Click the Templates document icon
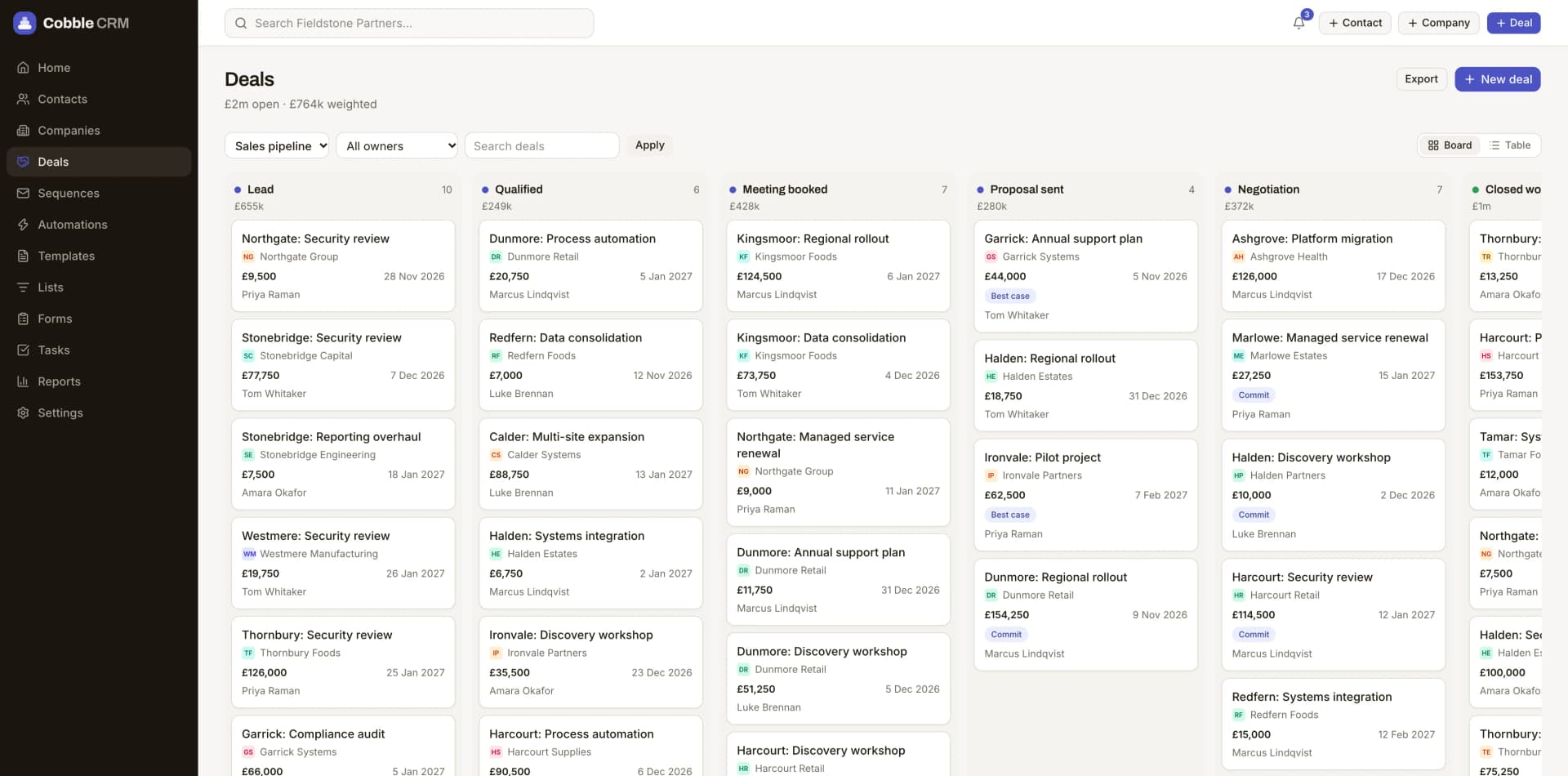This screenshot has width=1568, height=776. pos(23,256)
